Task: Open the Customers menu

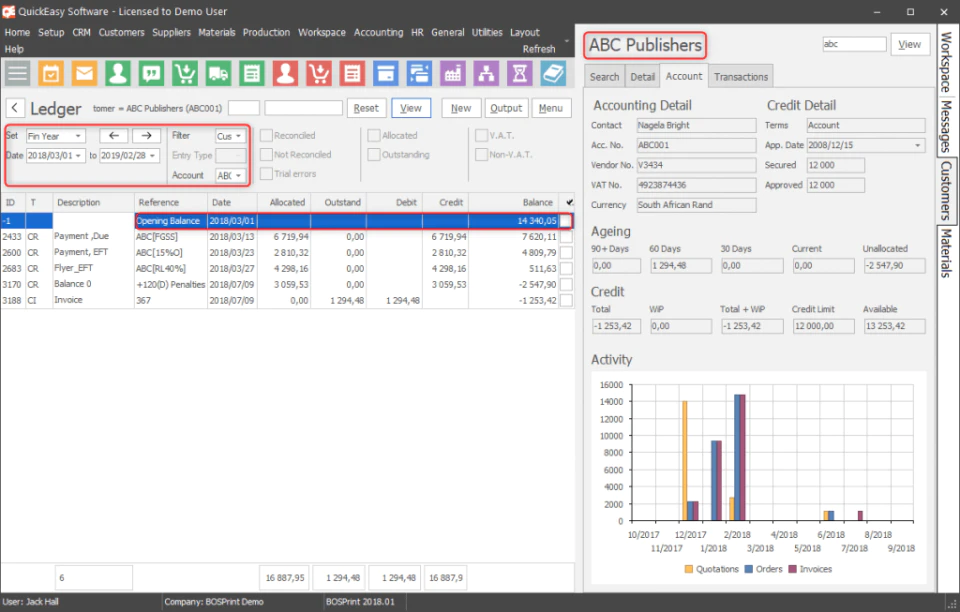Action: tap(121, 32)
